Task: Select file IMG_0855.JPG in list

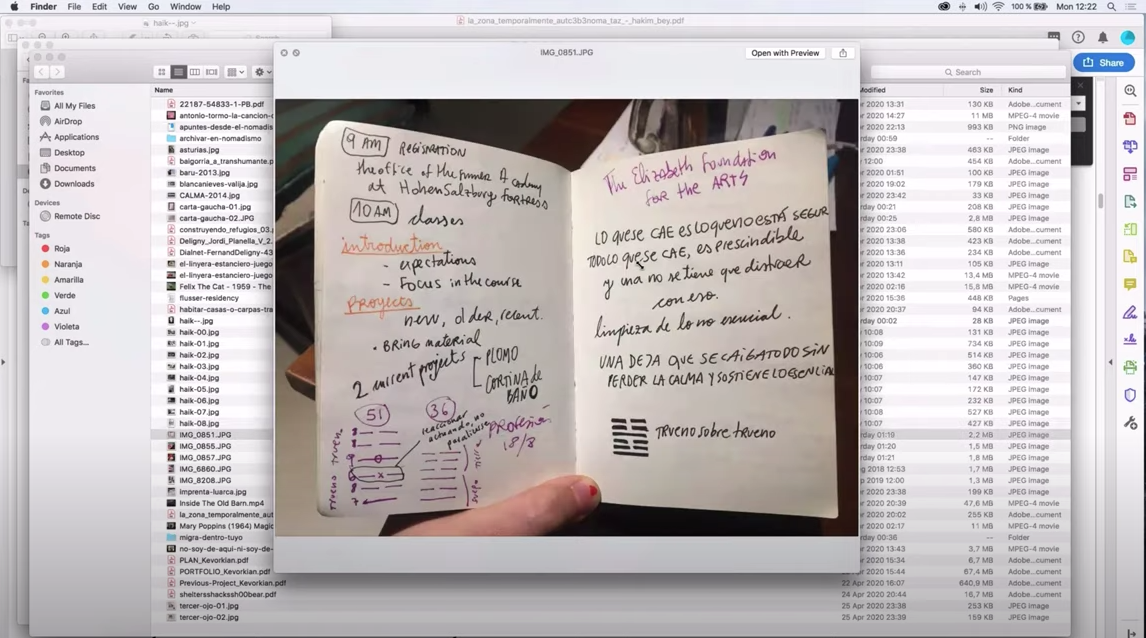Action: (x=205, y=447)
